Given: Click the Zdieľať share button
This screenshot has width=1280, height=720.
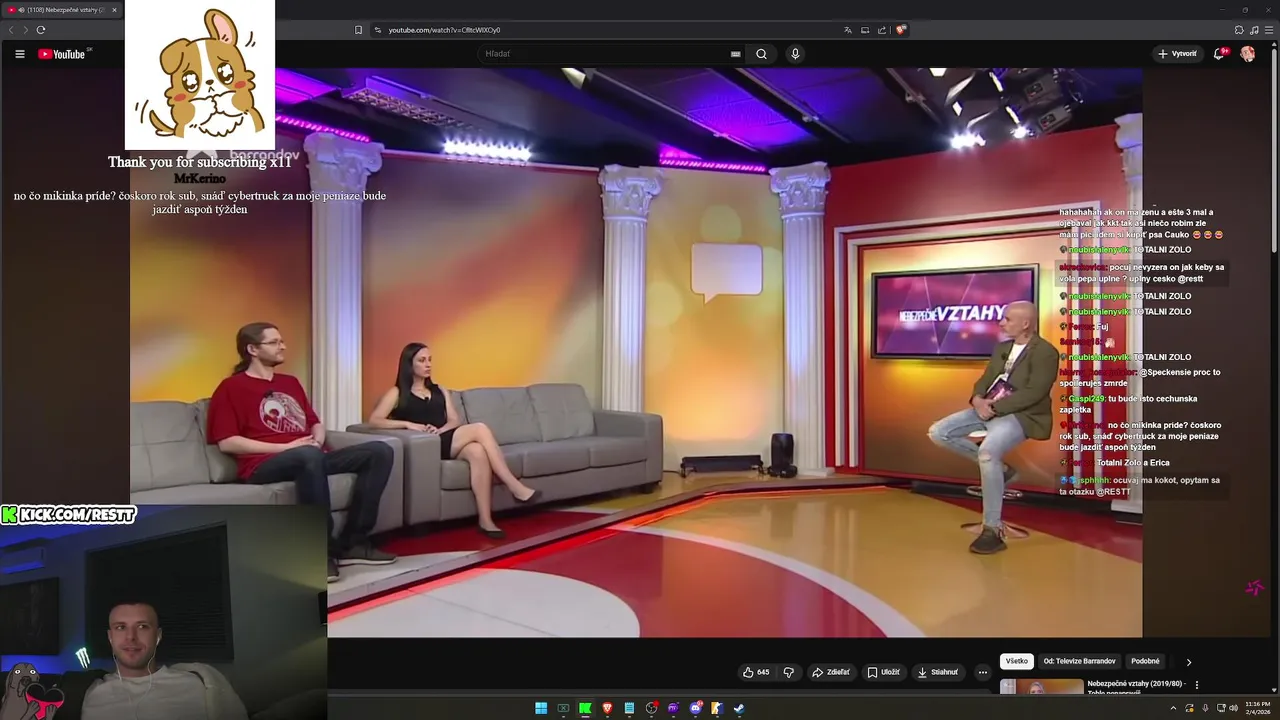Looking at the screenshot, I should pyautogui.click(x=831, y=672).
